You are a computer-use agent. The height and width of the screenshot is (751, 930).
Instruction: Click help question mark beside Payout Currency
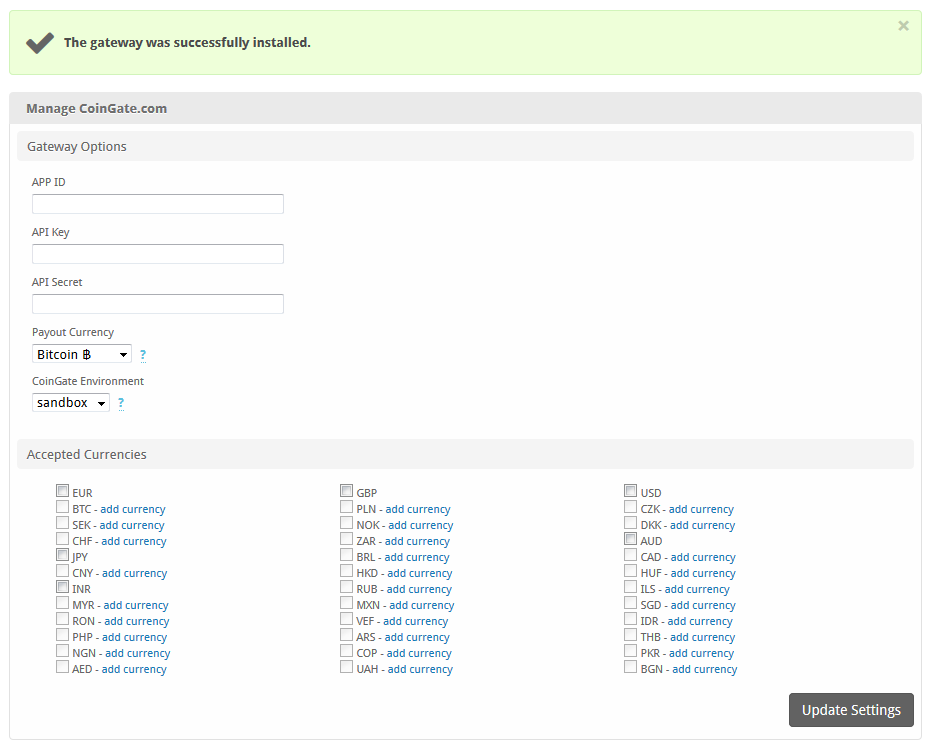143,355
